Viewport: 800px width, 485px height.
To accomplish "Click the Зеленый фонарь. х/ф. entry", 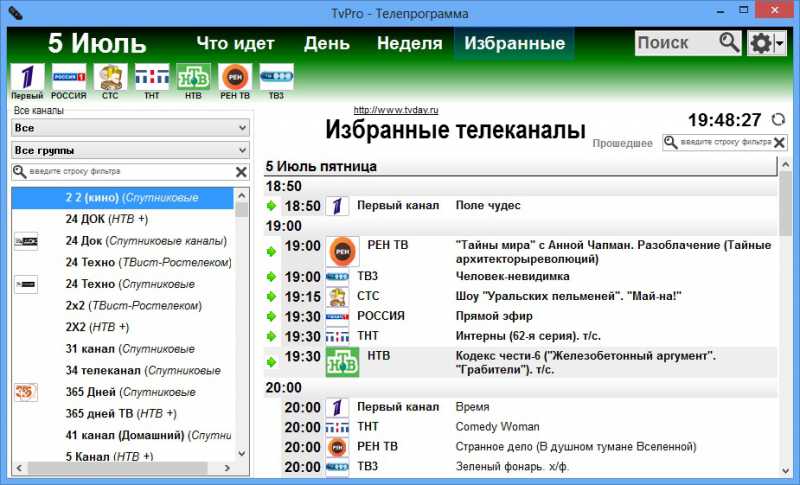I will click(x=512, y=467).
